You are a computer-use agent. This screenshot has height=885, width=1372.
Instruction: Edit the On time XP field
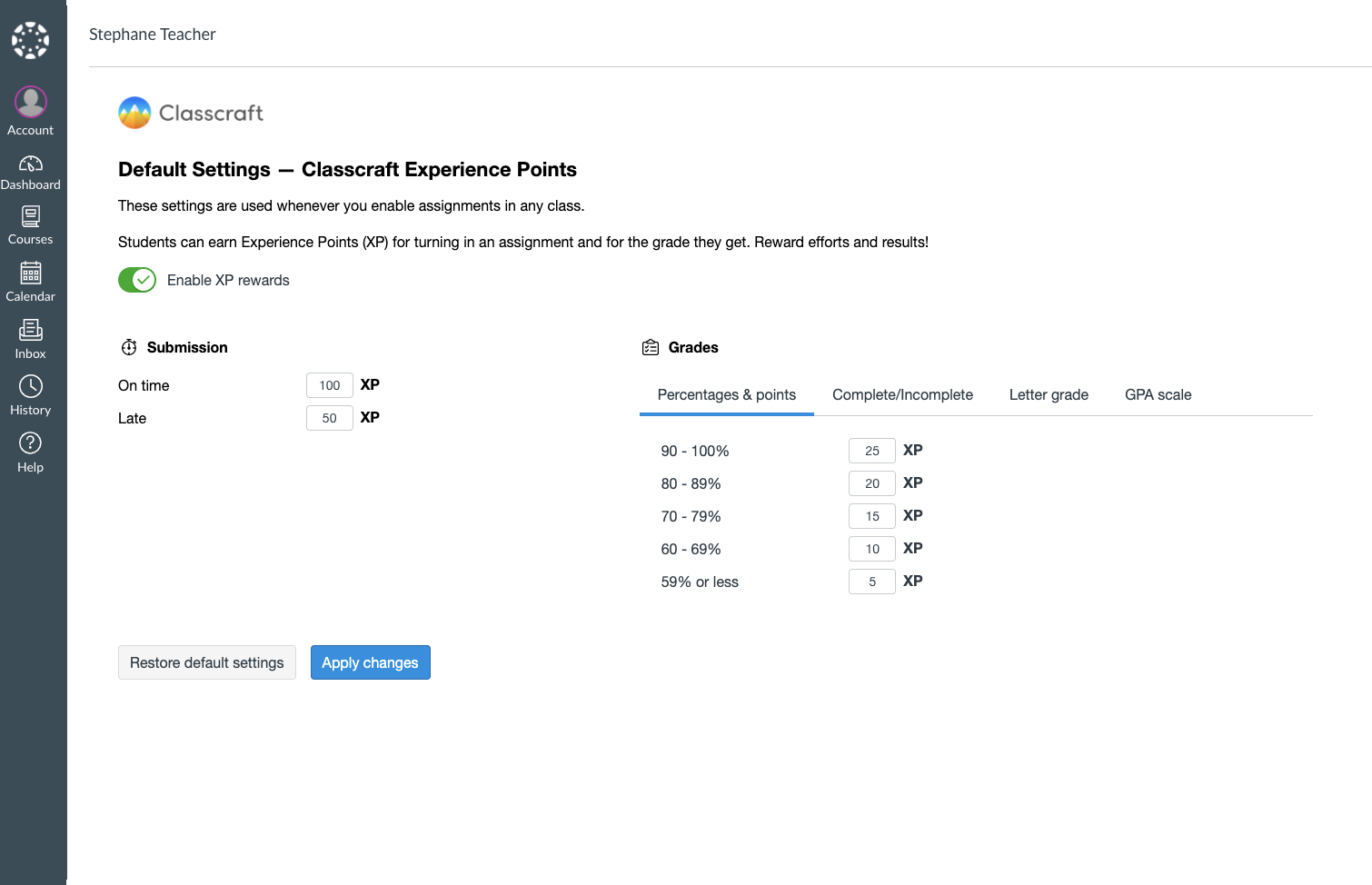pyautogui.click(x=330, y=385)
